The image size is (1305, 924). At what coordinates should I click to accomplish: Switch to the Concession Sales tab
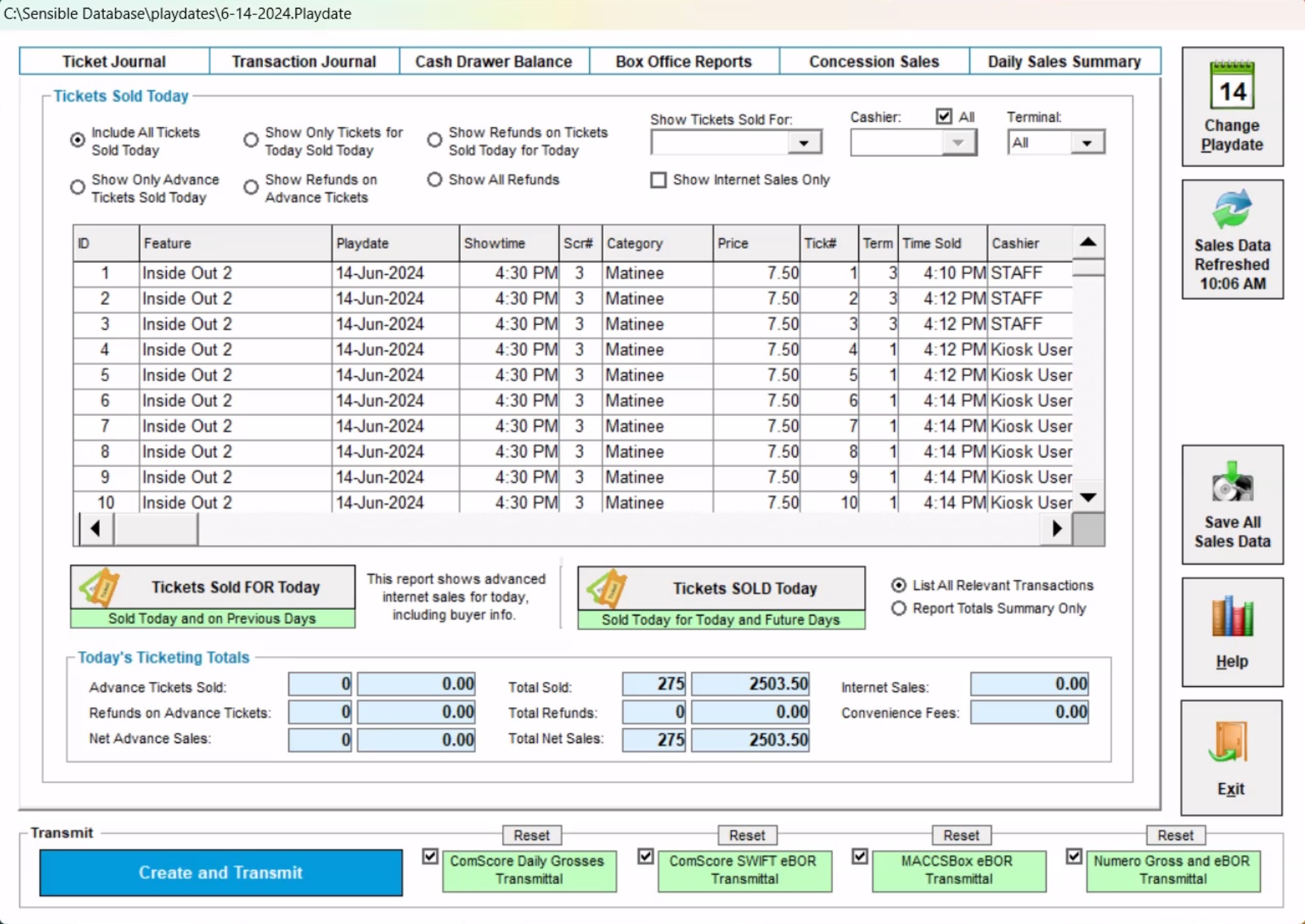click(873, 61)
